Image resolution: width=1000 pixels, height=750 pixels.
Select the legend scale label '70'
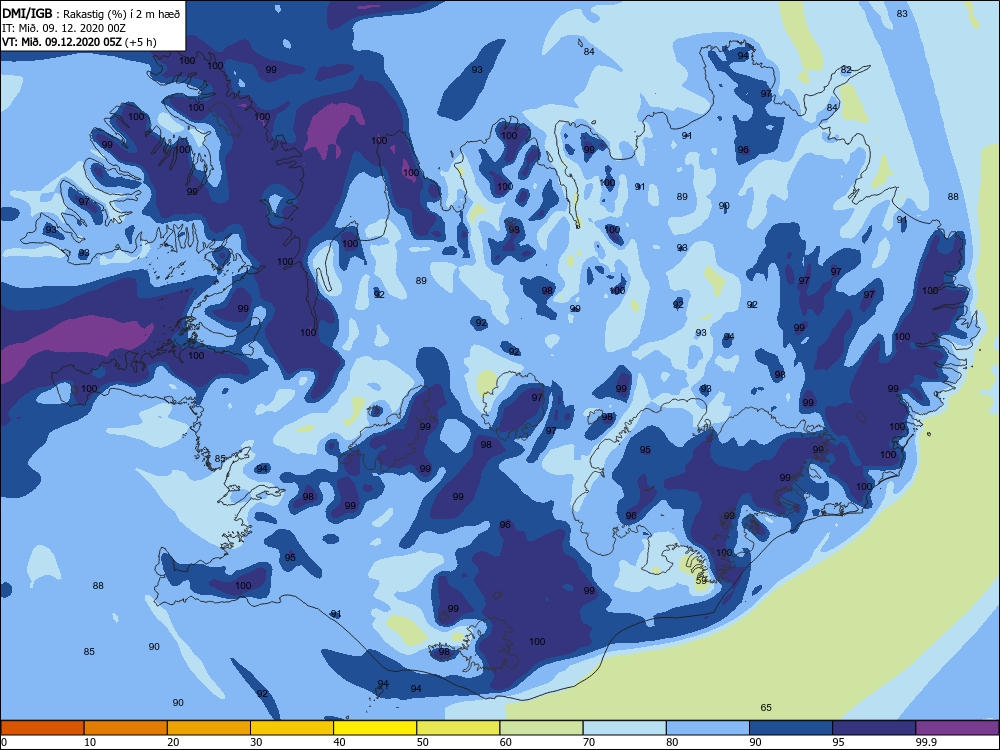(x=589, y=742)
